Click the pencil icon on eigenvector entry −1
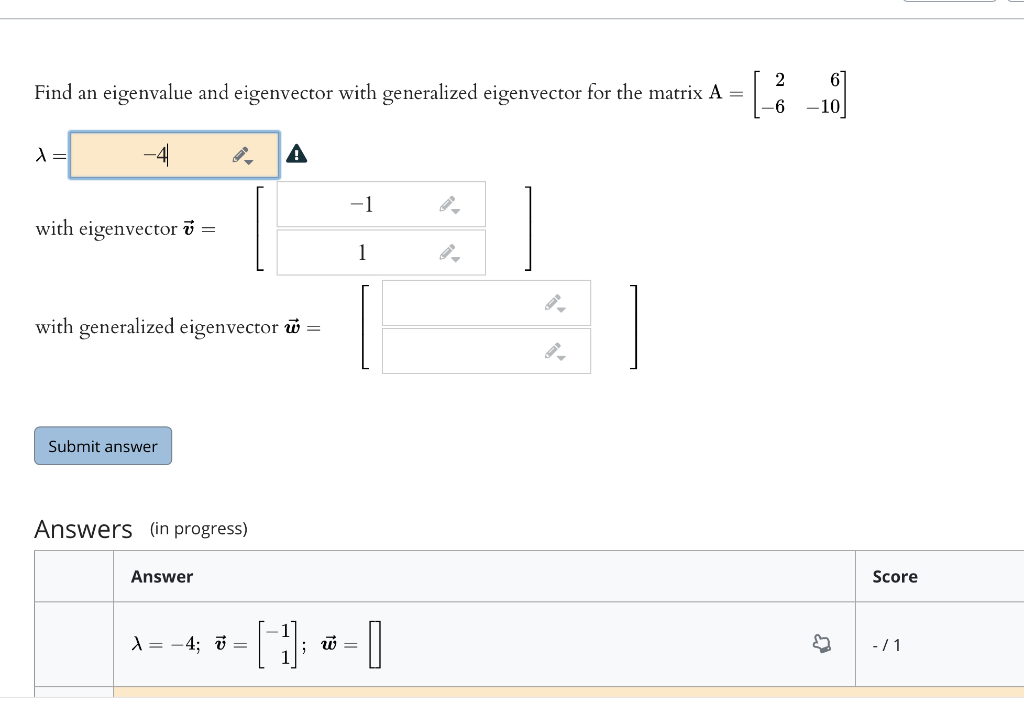The height and width of the screenshot is (714, 1024). point(446,202)
